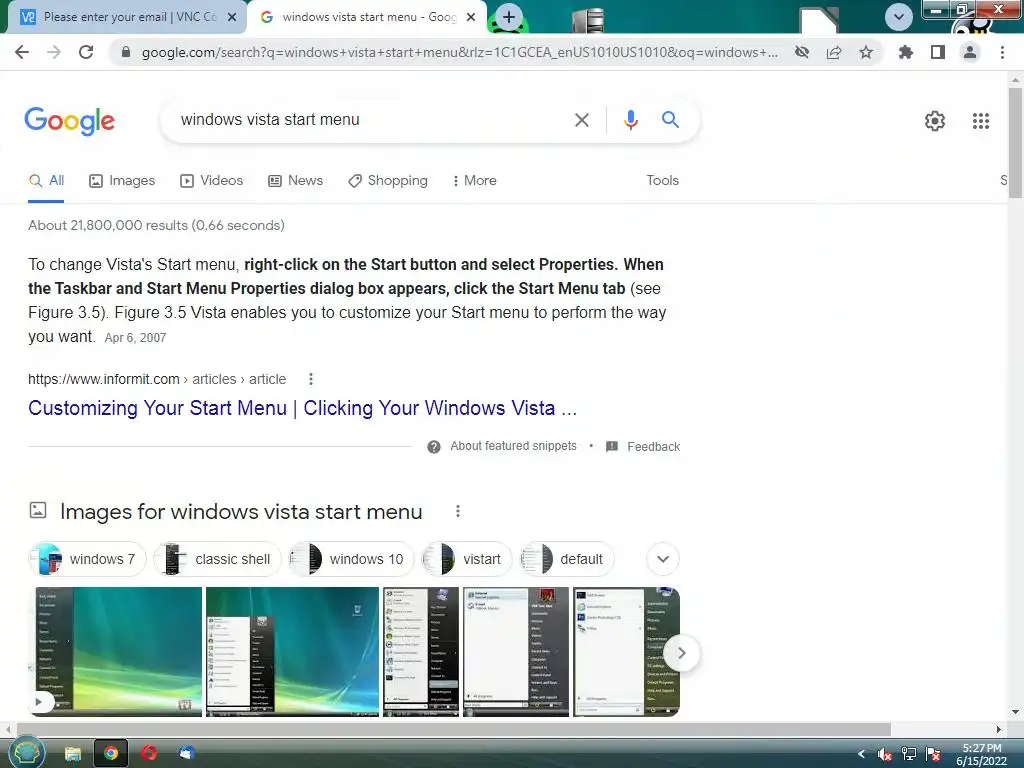Viewport: 1024px width, 768px height.
Task: Open the taskbar clock showing 5:27 PM
Action: click(982, 754)
